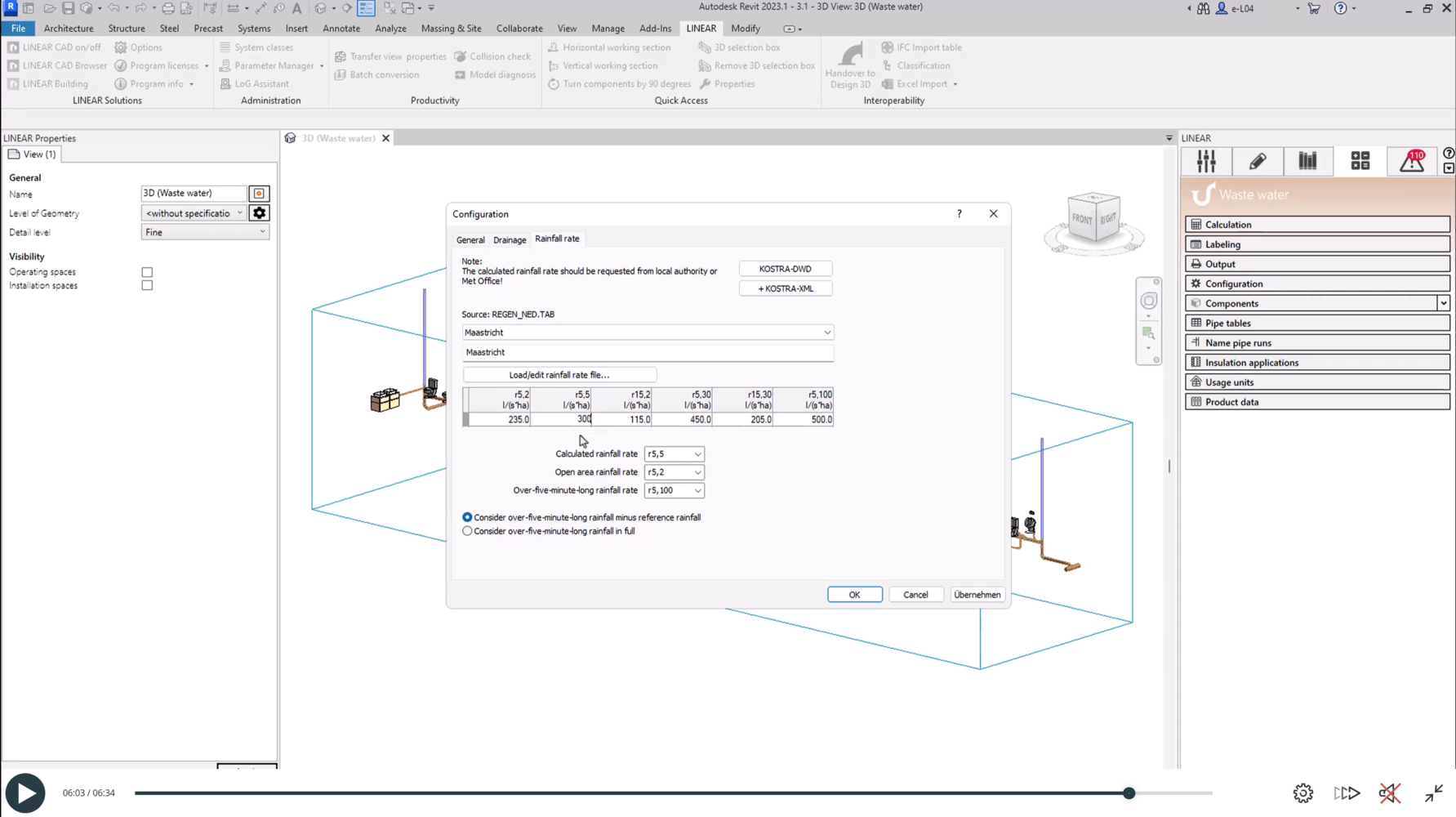Open Over-five-minute-long rainfall rate dropdown
The height and width of the screenshot is (817, 1456).
[x=674, y=490]
